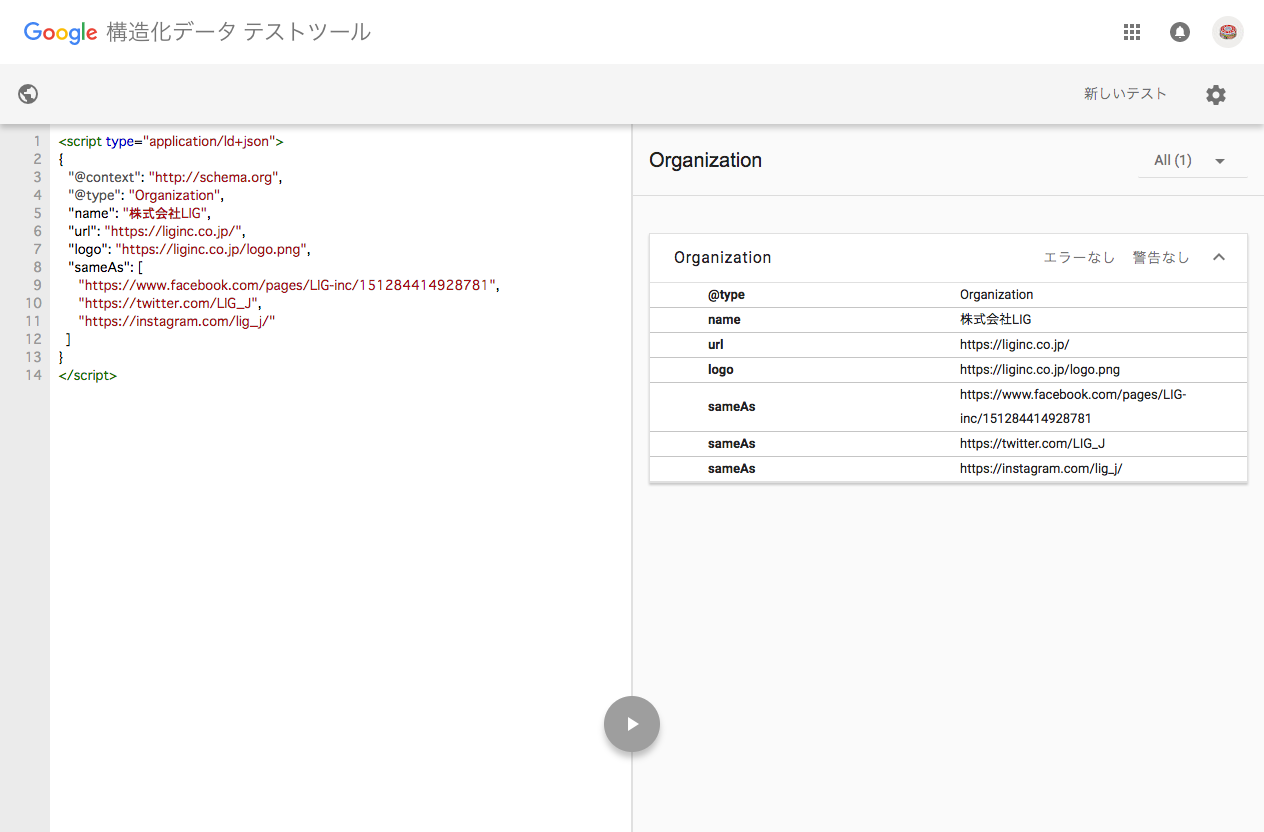Start a new test with 新しいテスト

1125,94
